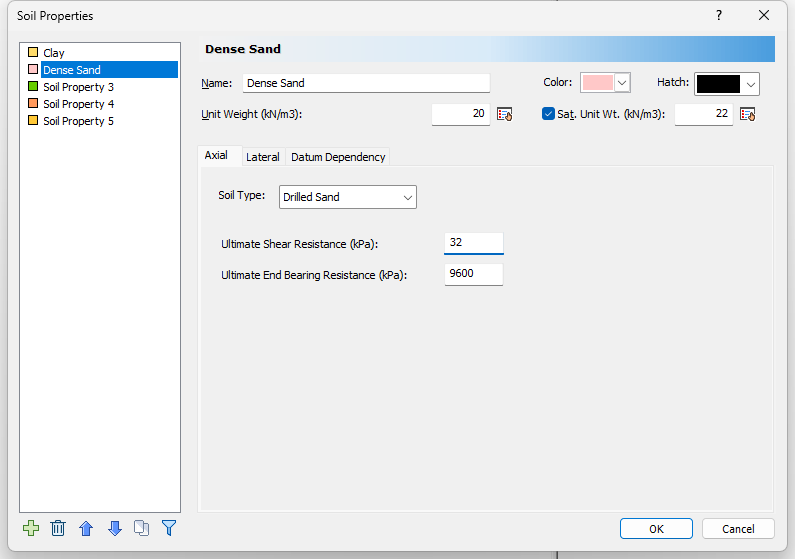Move soil down with the down arrow
The image size is (795, 559).
[x=114, y=528]
